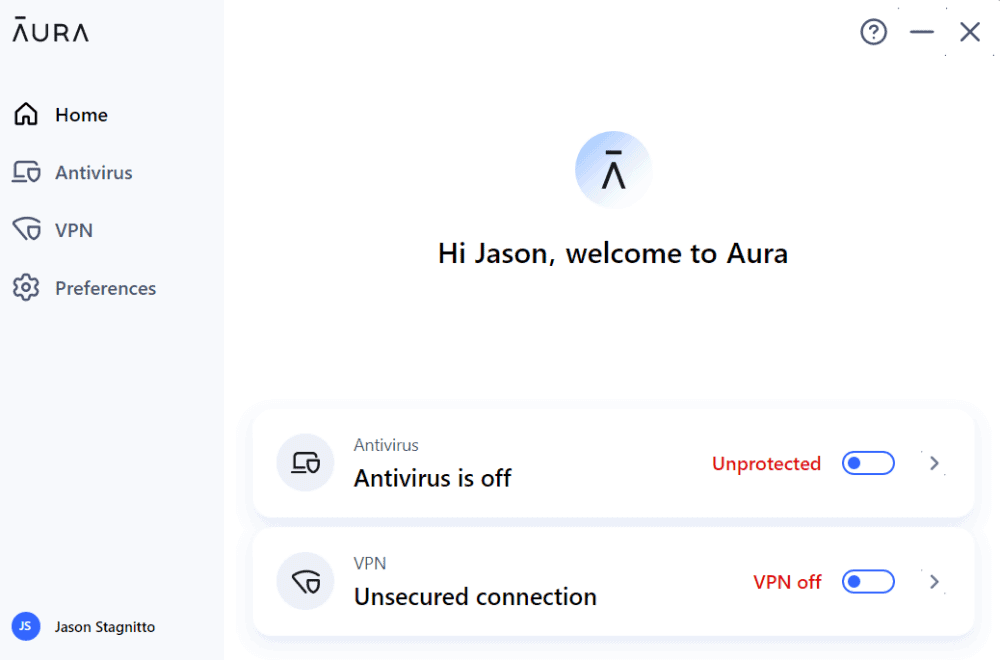Screen dimensions: 1000x660
Task: Click the VPN card's circular shield icon
Action: click(x=305, y=581)
